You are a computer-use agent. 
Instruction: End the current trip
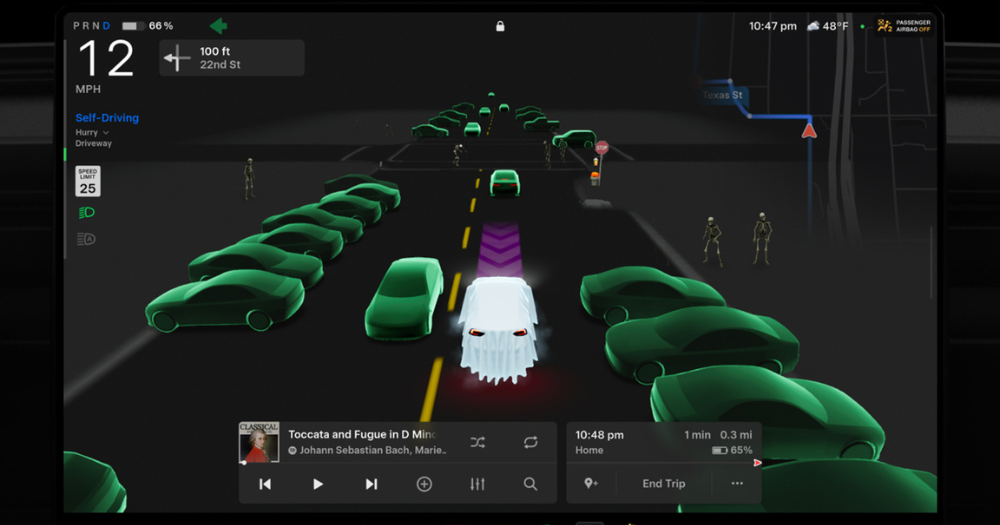pos(664,484)
